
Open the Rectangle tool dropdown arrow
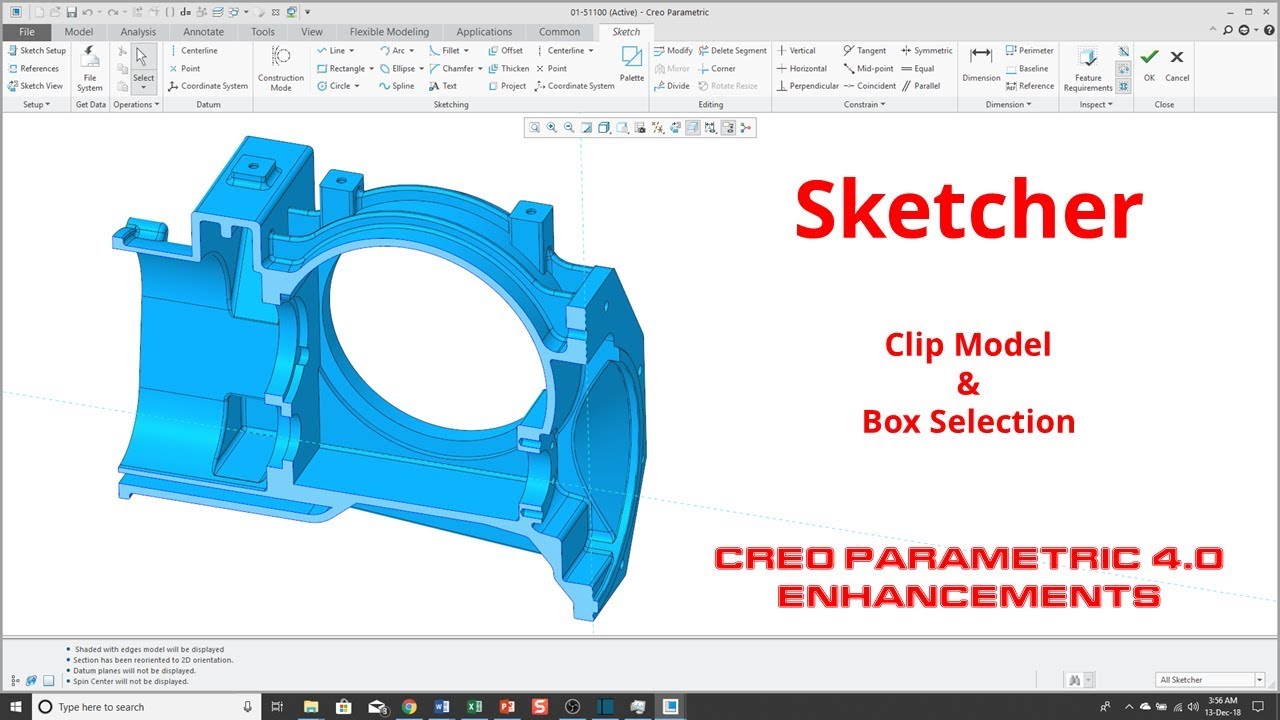371,68
